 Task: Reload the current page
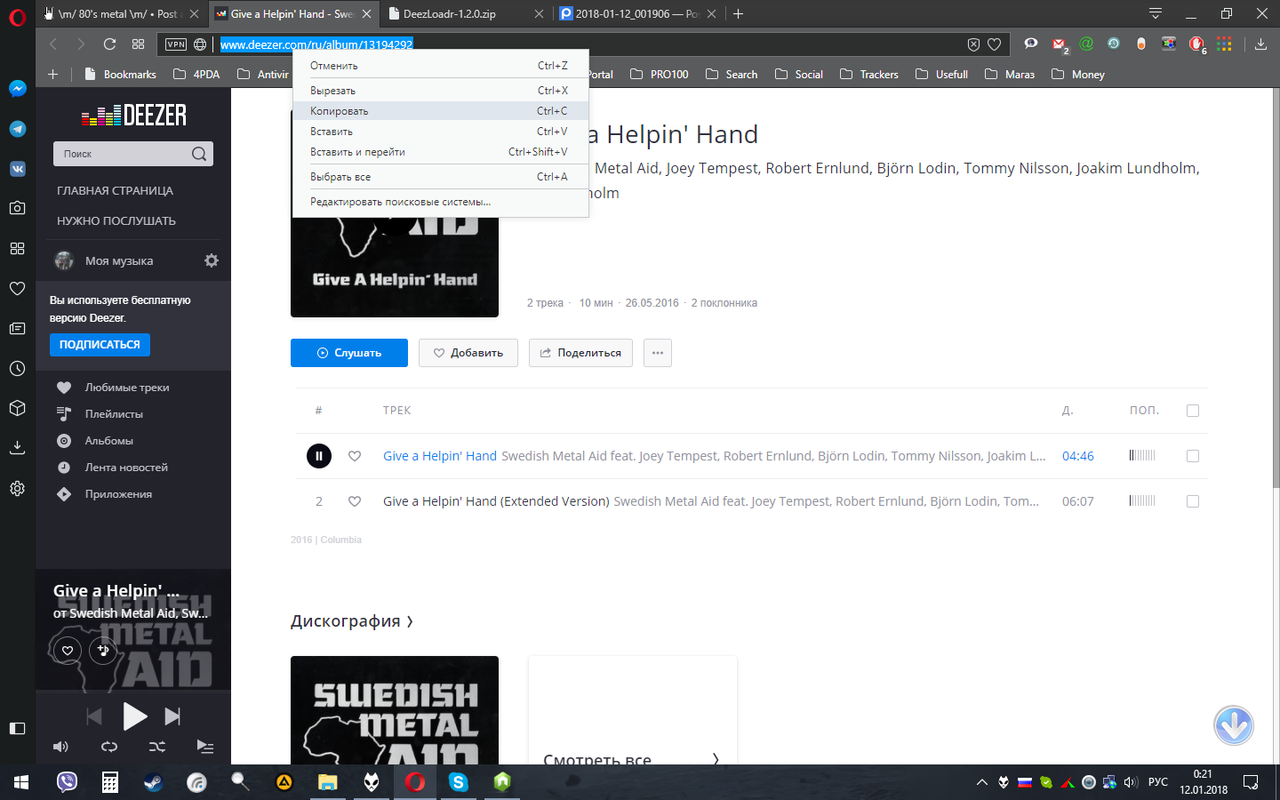pyautogui.click(x=110, y=44)
